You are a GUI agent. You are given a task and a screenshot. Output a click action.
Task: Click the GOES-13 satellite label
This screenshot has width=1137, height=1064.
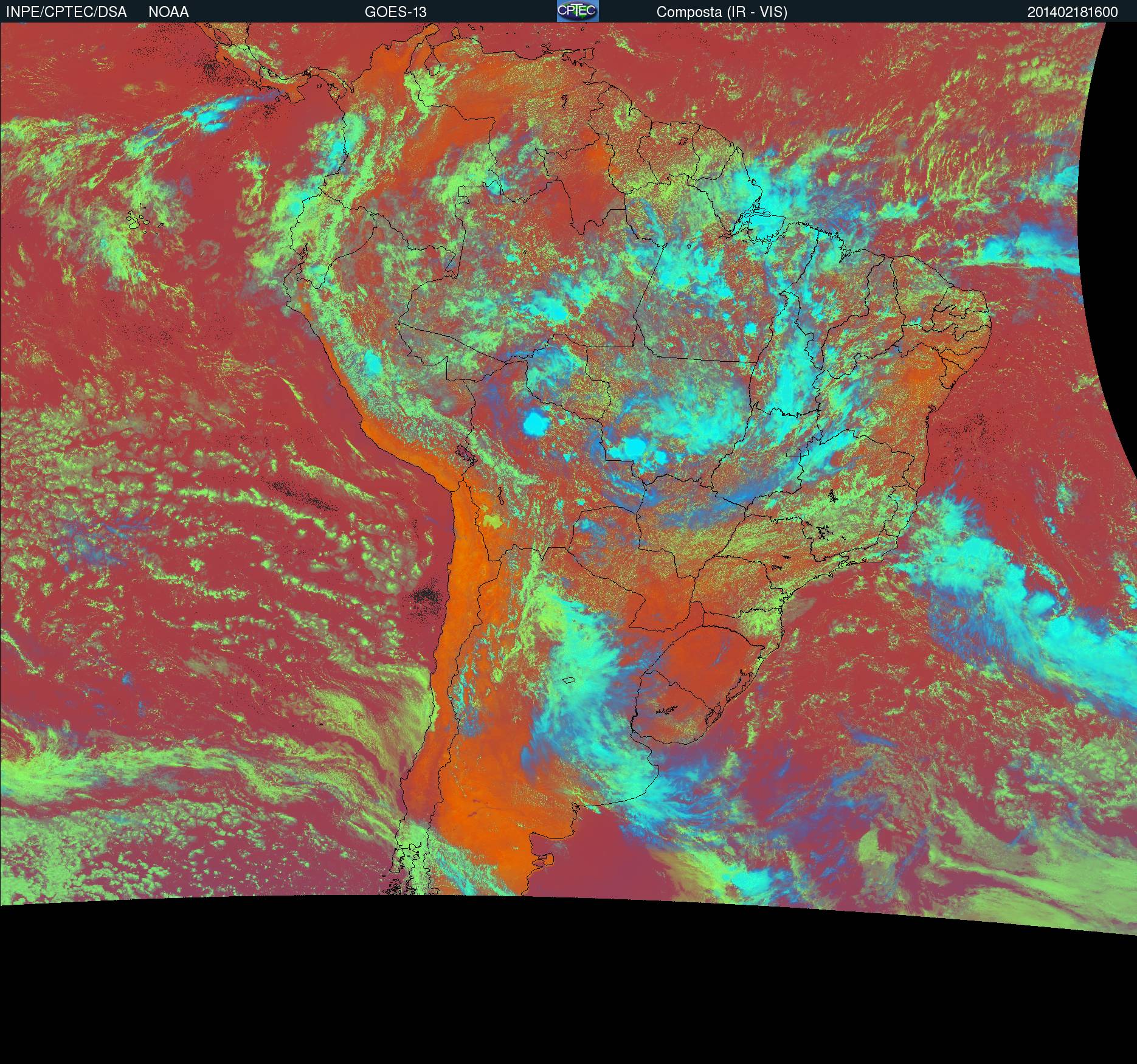[x=395, y=12]
